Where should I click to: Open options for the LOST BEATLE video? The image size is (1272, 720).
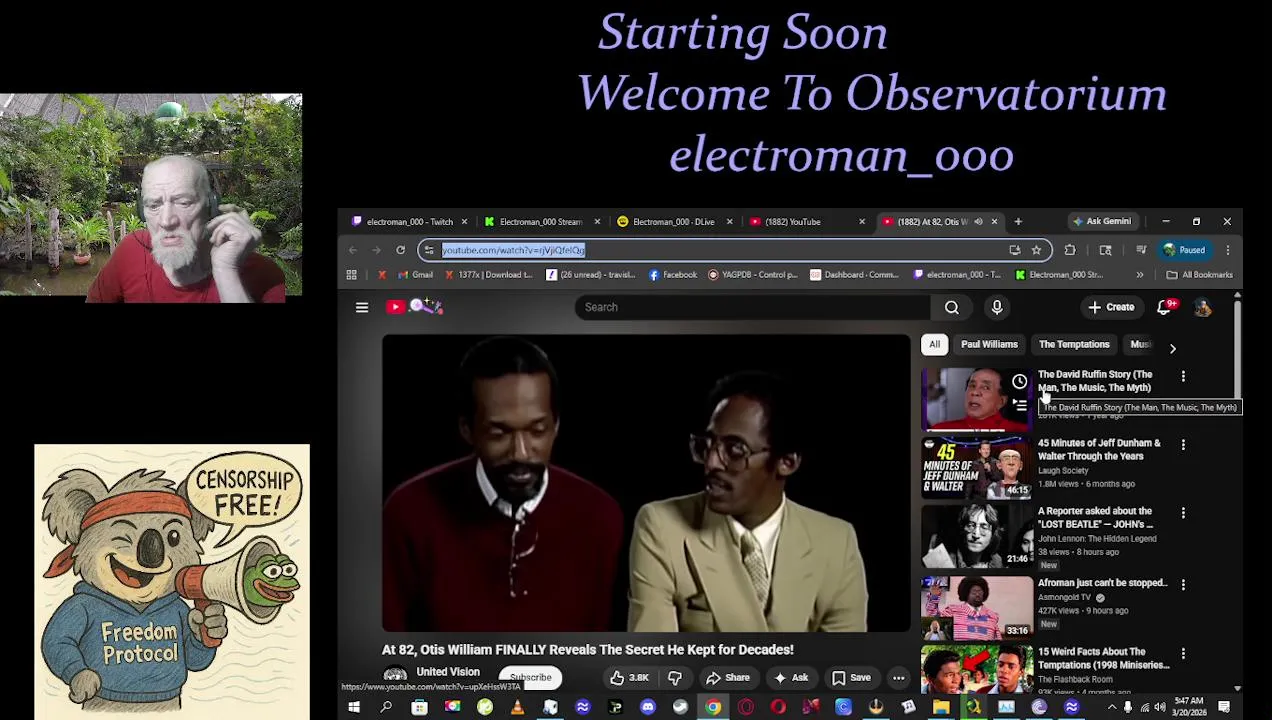coord(1183,513)
